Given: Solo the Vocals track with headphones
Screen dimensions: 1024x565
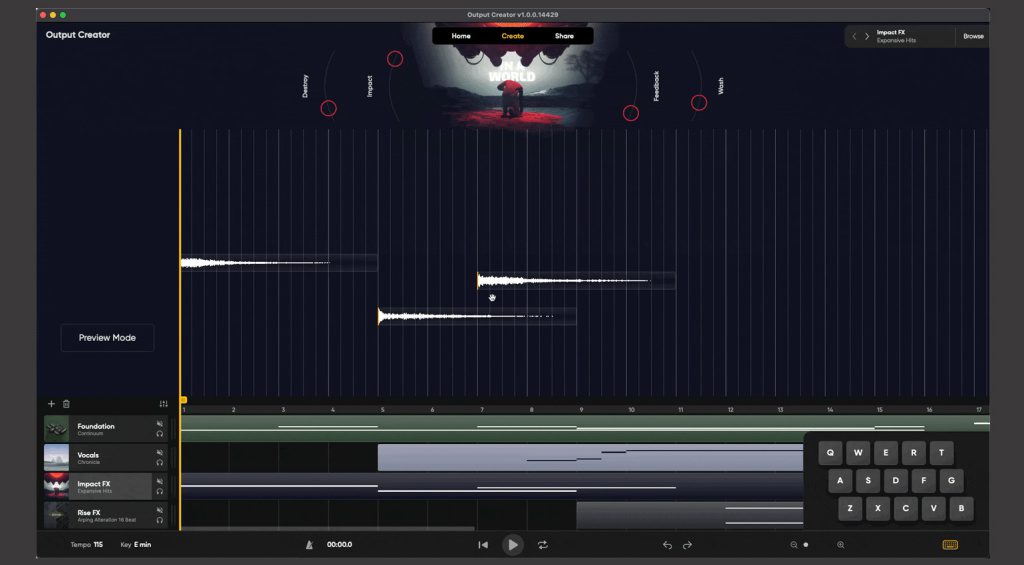Looking at the screenshot, I should pyautogui.click(x=160, y=462).
